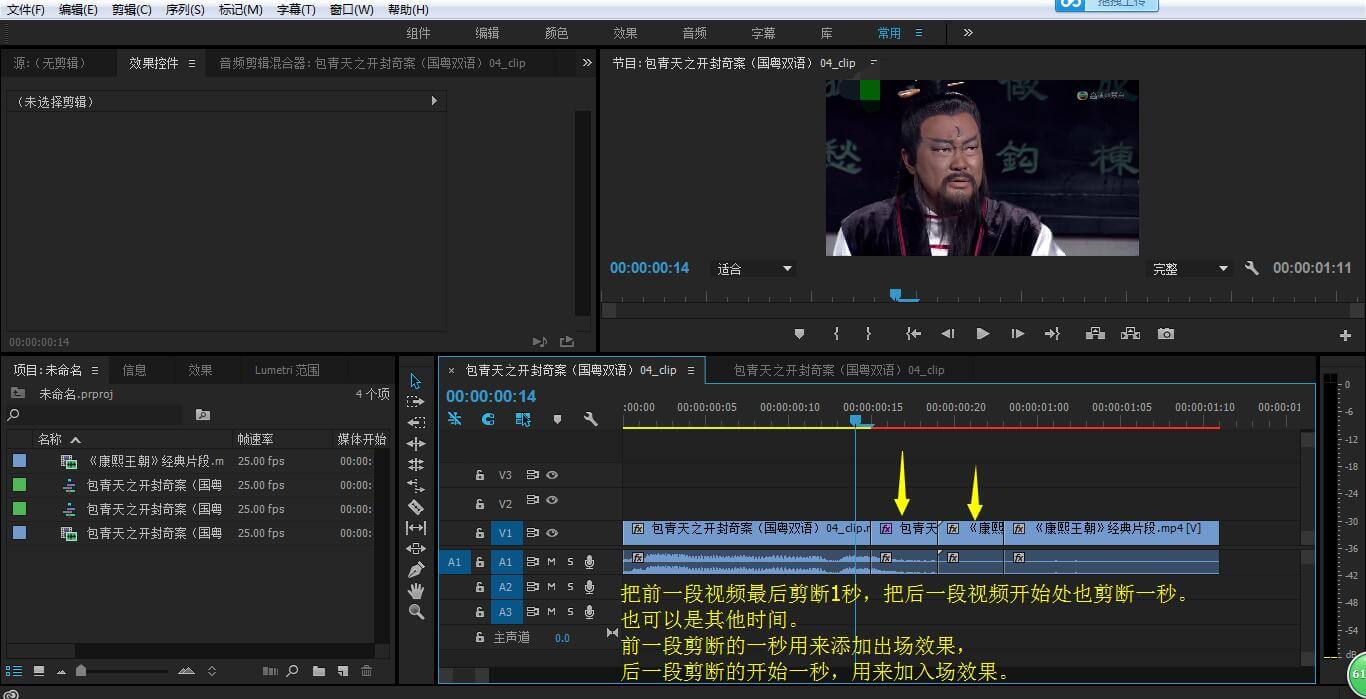Sort the project list by 名称 column header
1366x699 pixels.
(50, 439)
